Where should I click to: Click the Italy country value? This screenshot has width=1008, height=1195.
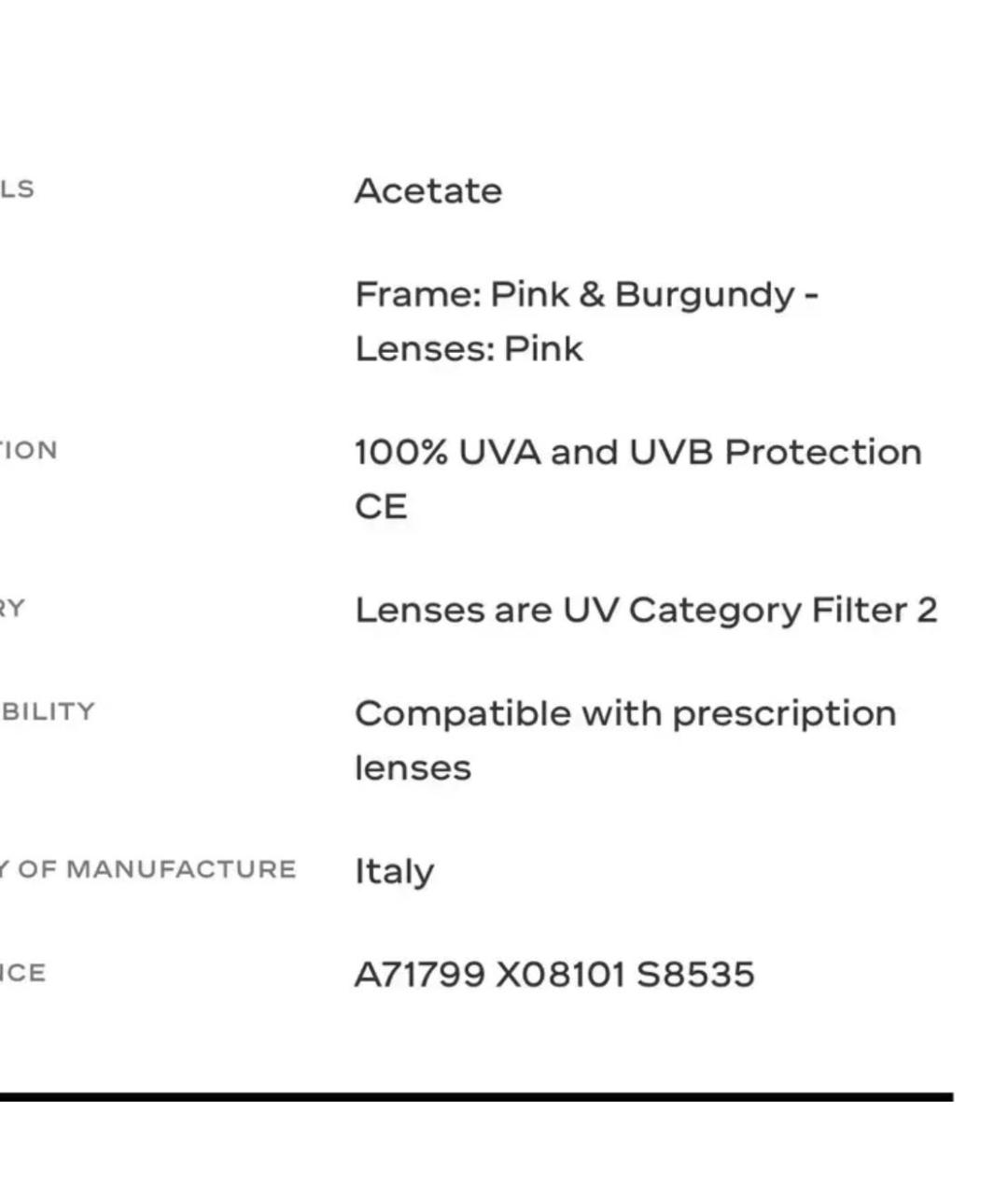[394, 871]
